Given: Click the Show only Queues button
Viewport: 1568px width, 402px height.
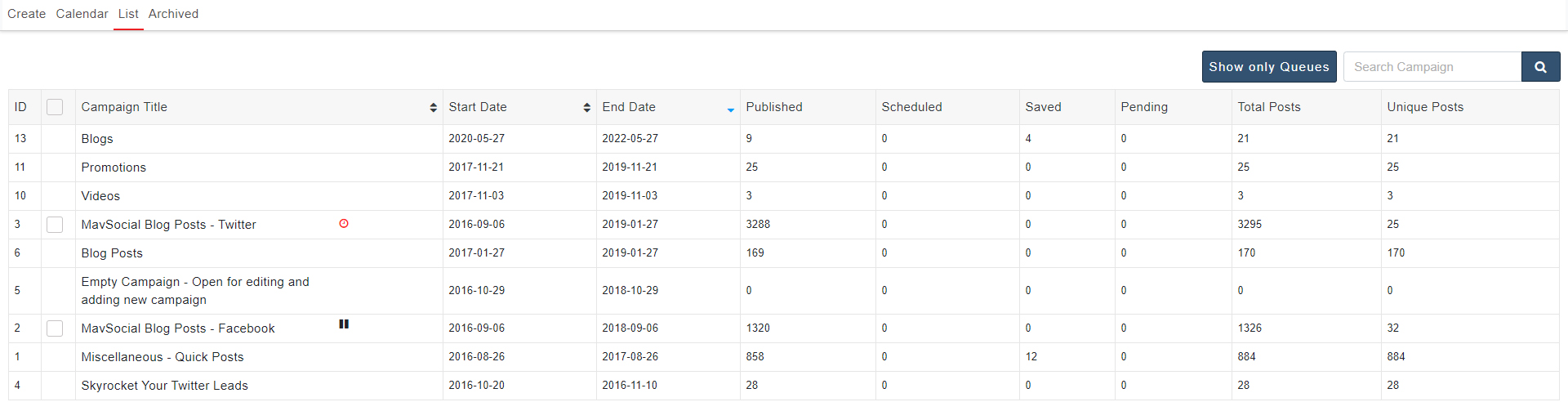Looking at the screenshot, I should tap(1268, 67).
